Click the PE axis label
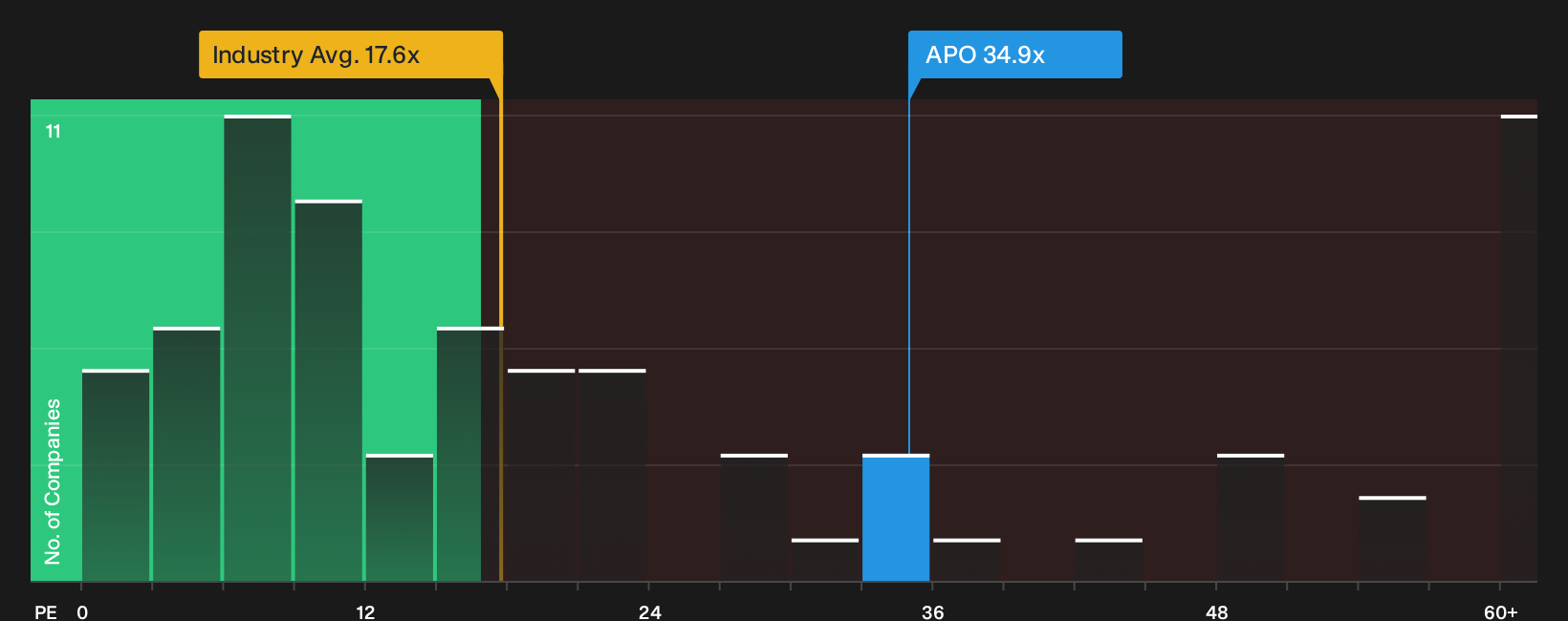1568x621 pixels. click(46, 611)
